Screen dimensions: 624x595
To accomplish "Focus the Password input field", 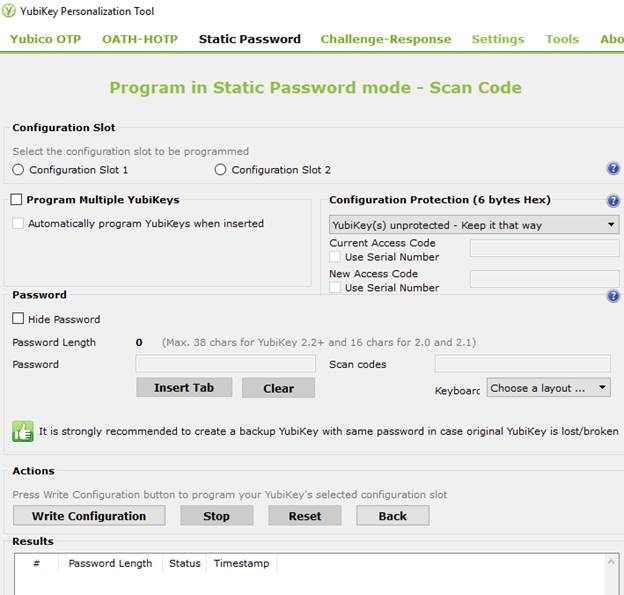I will click(x=226, y=364).
